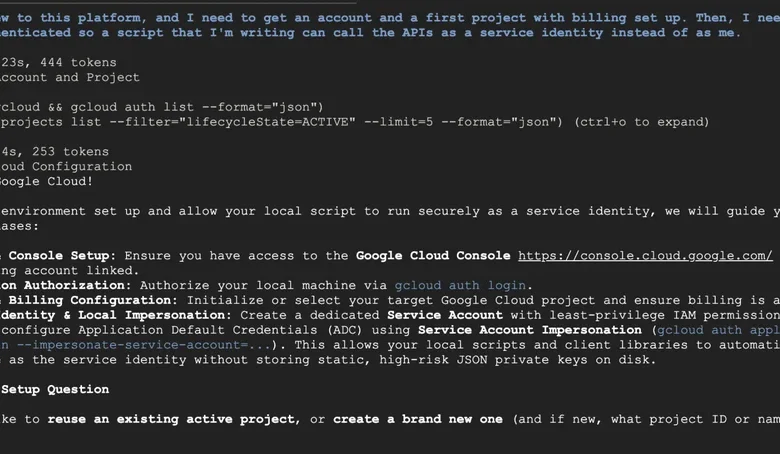The height and width of the screenshot is (454, 780).
Task: Click the gcloud auth list command line
Action: click(162, 107)
